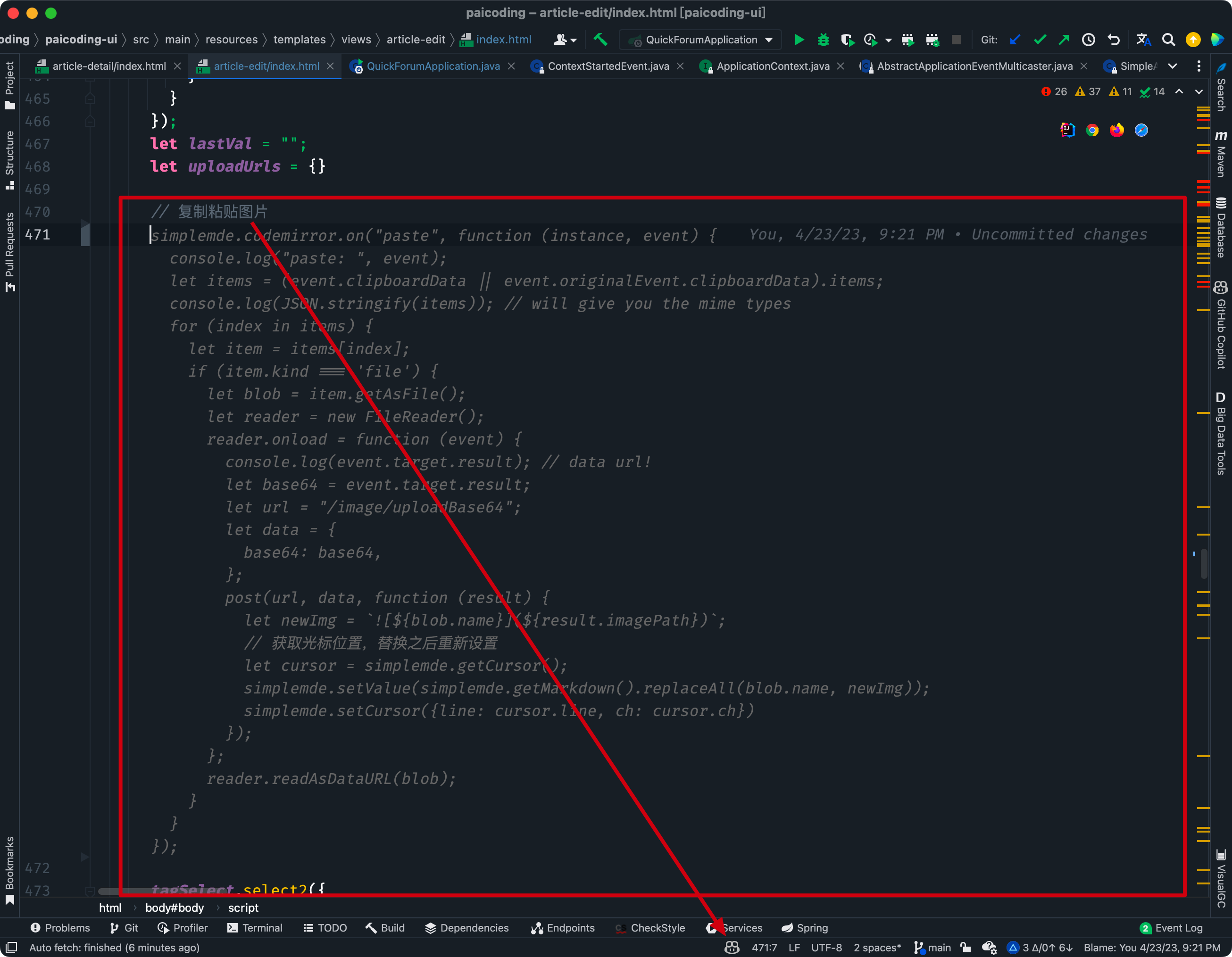Toggle the Project tool window
This screenshot has width=1232, height=957.
9,84
